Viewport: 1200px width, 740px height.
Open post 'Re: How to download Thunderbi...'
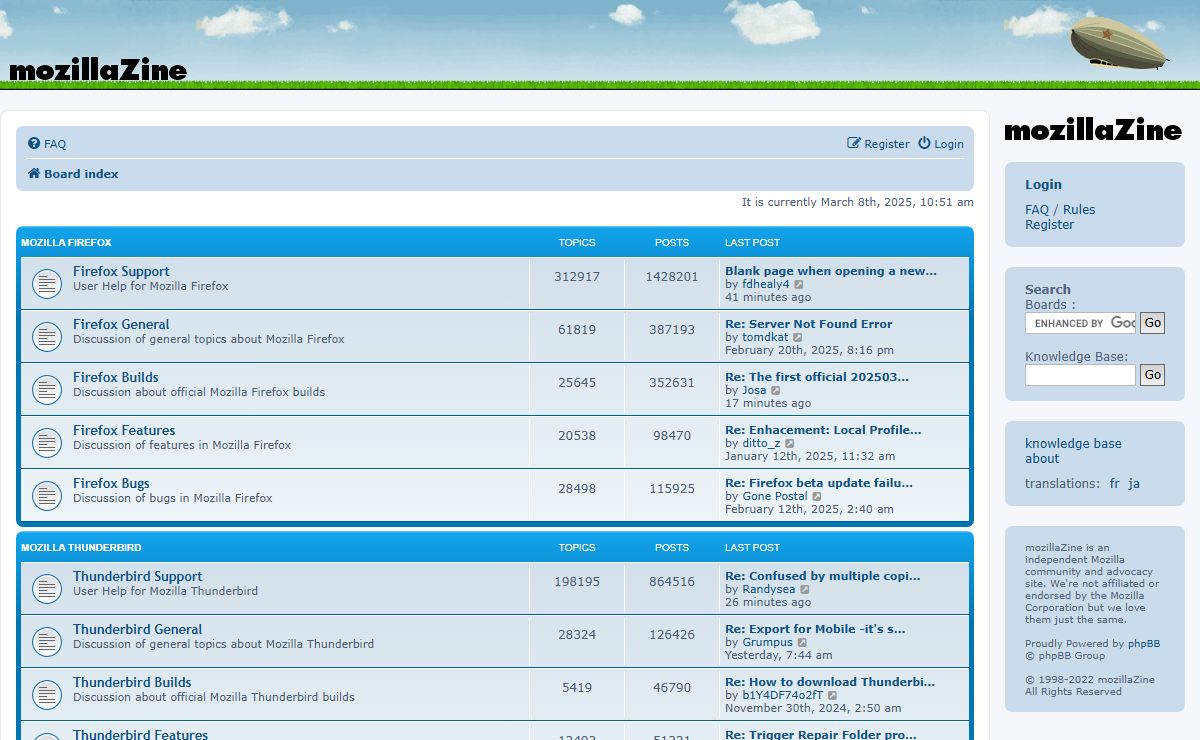coord(830,682)
